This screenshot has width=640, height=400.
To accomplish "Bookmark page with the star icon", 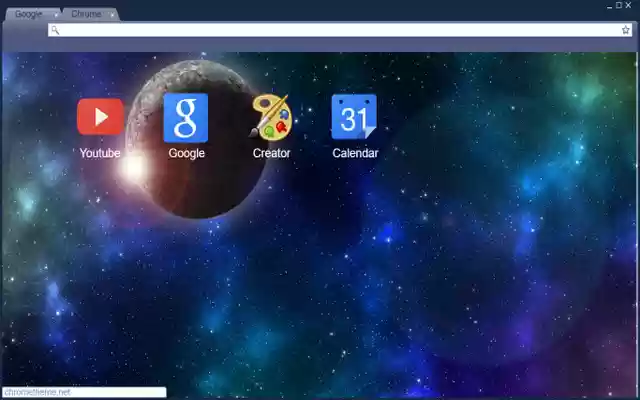I will [625, 30].
